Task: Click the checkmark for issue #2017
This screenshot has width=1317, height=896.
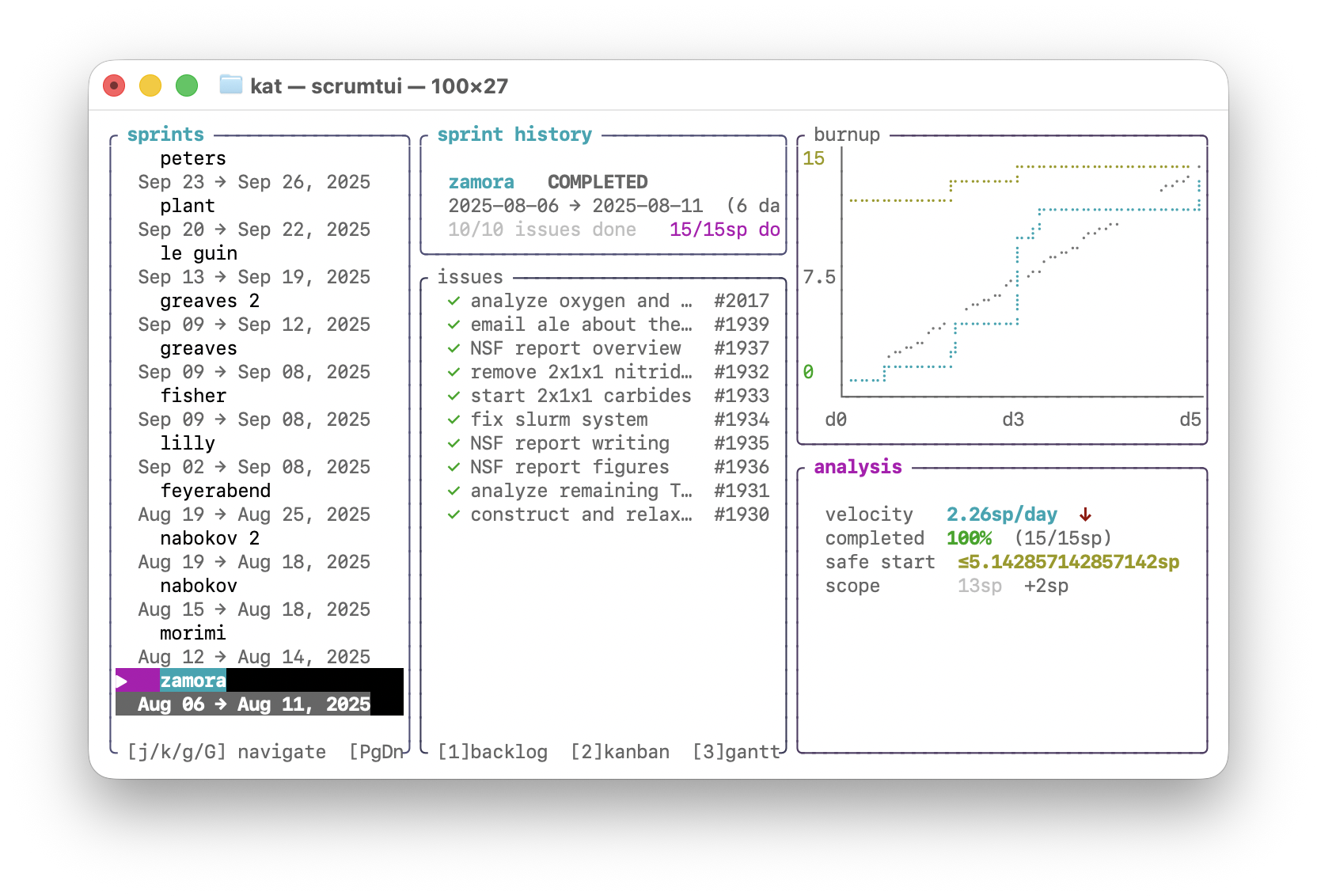Action: tap(454, 301)
